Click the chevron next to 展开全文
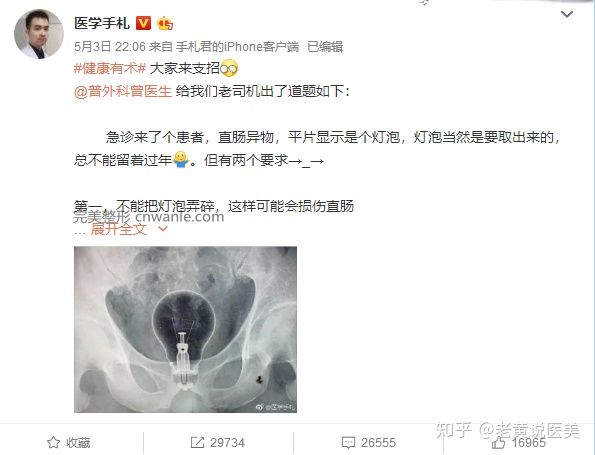Screen dimensions: 595x455 tap(162, 228)
